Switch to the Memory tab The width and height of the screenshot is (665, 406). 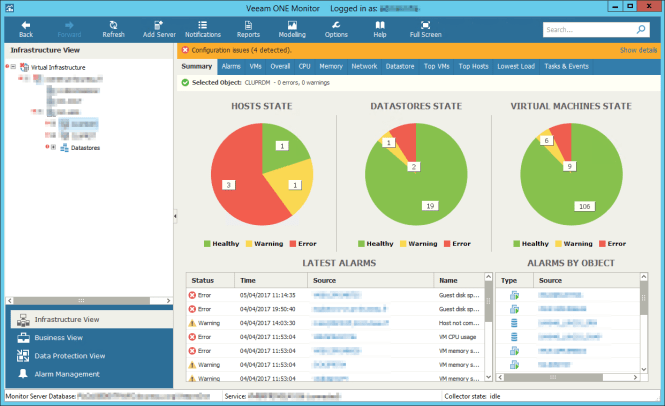coord(331,66)
